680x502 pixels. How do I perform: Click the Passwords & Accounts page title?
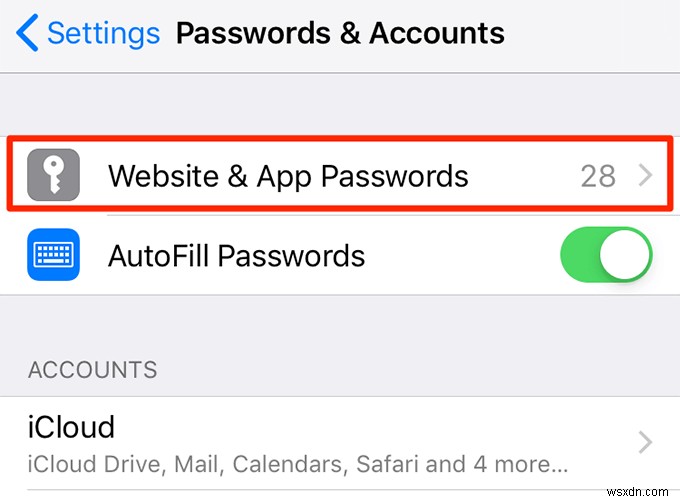click(340, 33)
